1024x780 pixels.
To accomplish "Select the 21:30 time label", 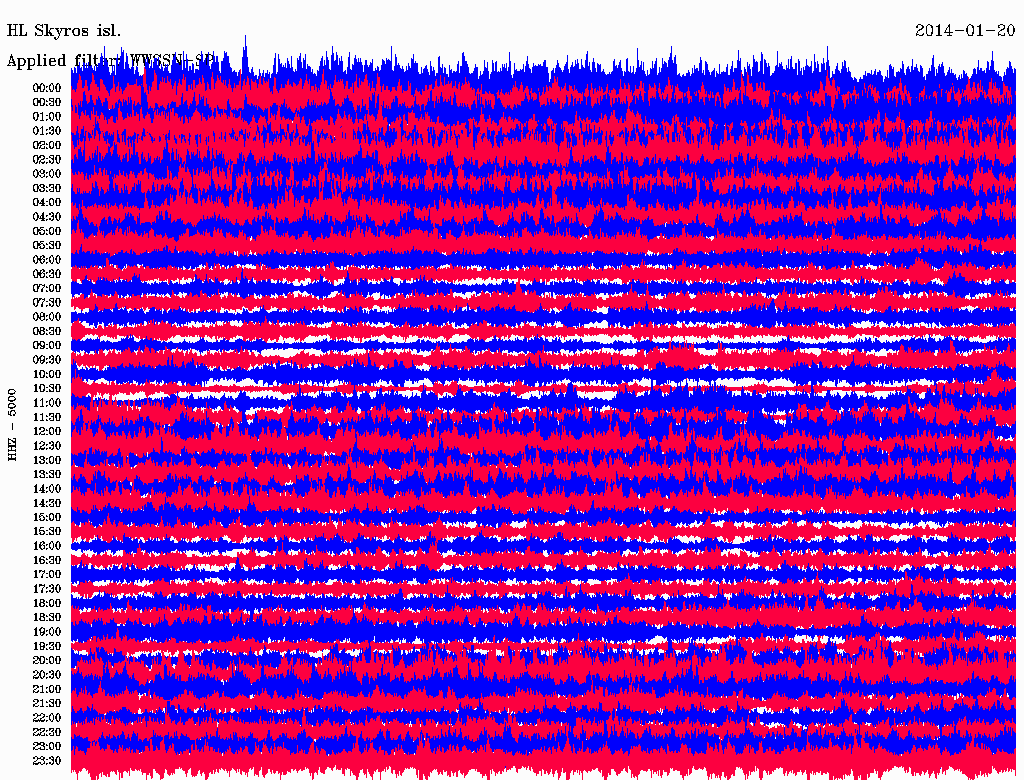I will 47,703.
